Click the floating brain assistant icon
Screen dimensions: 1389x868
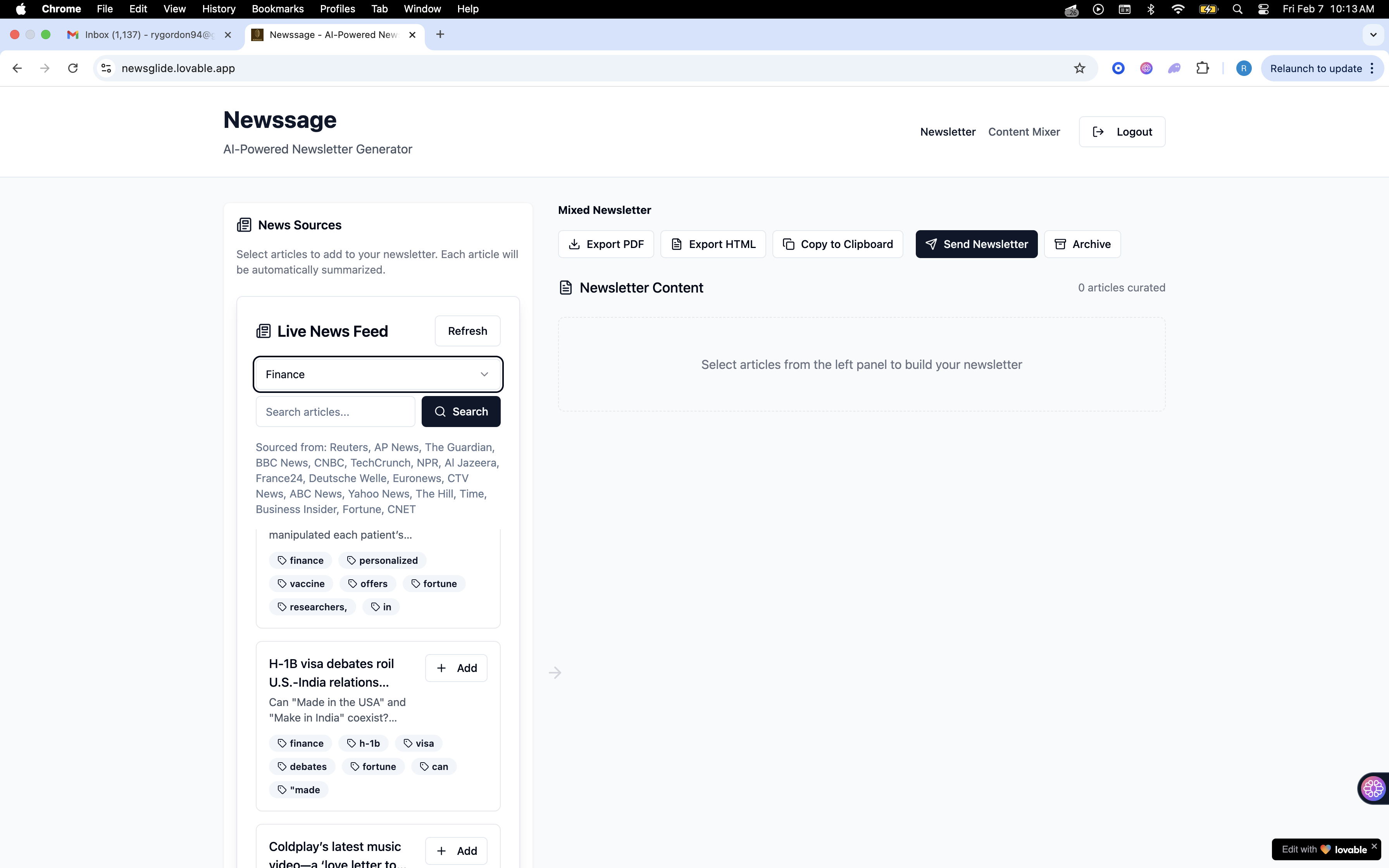pyautogui.click(x=1373, y=788)
